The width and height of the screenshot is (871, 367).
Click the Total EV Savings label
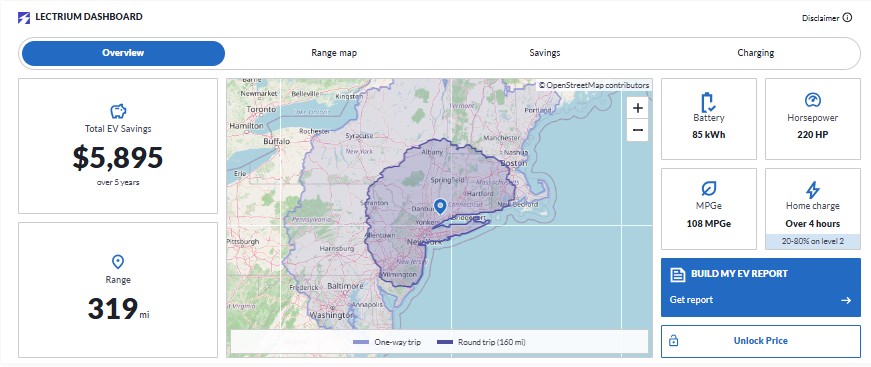click(118, 129)
